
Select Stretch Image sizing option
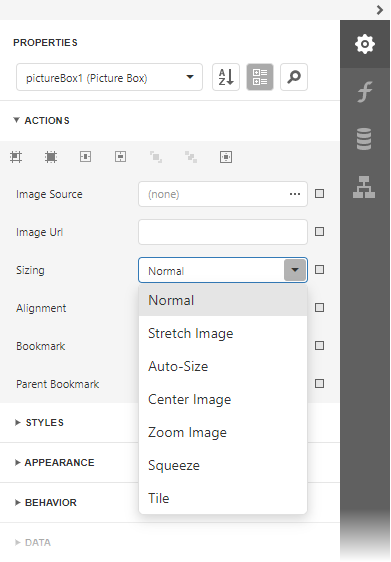[x=223, y=333]
